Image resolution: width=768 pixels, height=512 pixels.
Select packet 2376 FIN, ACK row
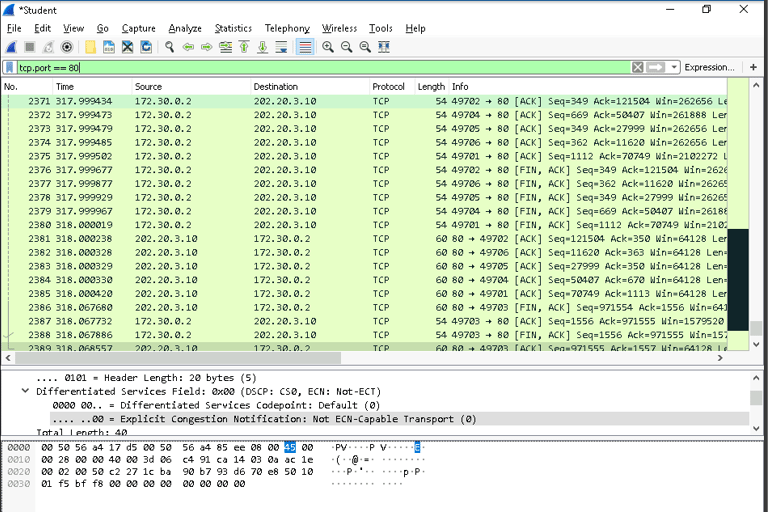pos(364,170)
